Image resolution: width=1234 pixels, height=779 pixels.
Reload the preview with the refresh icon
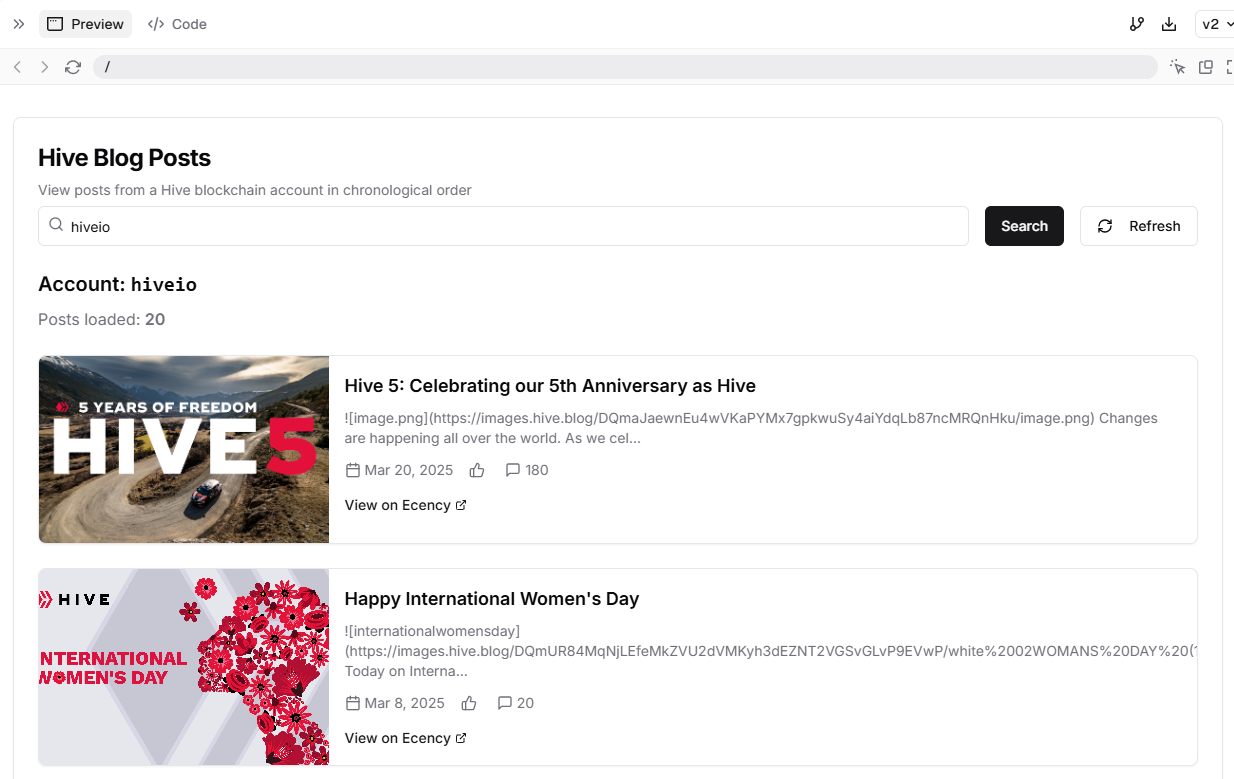[x=73, y=67]
